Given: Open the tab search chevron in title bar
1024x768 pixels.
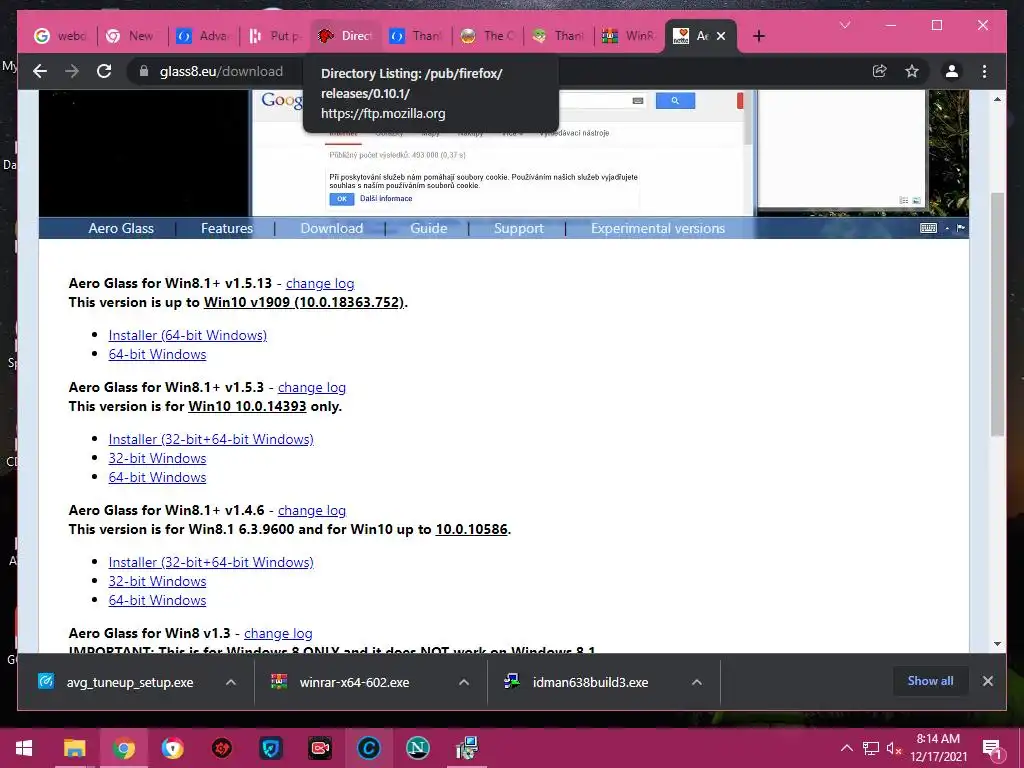Looking at the screenshot, I should (x=845, y=25).
